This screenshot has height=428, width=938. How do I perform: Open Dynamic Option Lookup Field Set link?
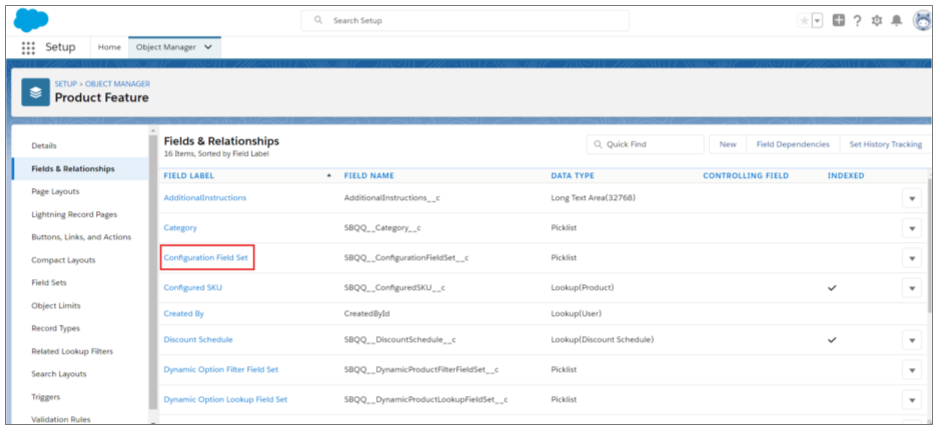tap(226, 399)
